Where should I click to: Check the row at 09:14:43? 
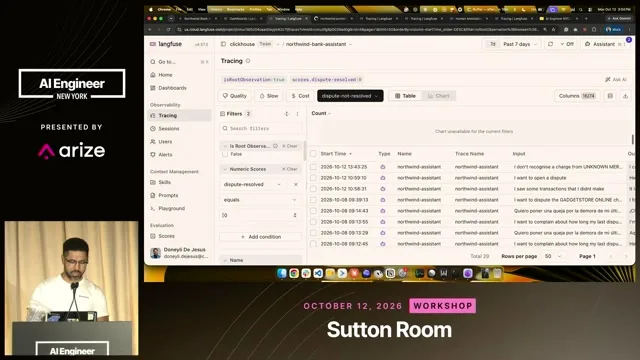pyautogui.click(x=313, y=211)
